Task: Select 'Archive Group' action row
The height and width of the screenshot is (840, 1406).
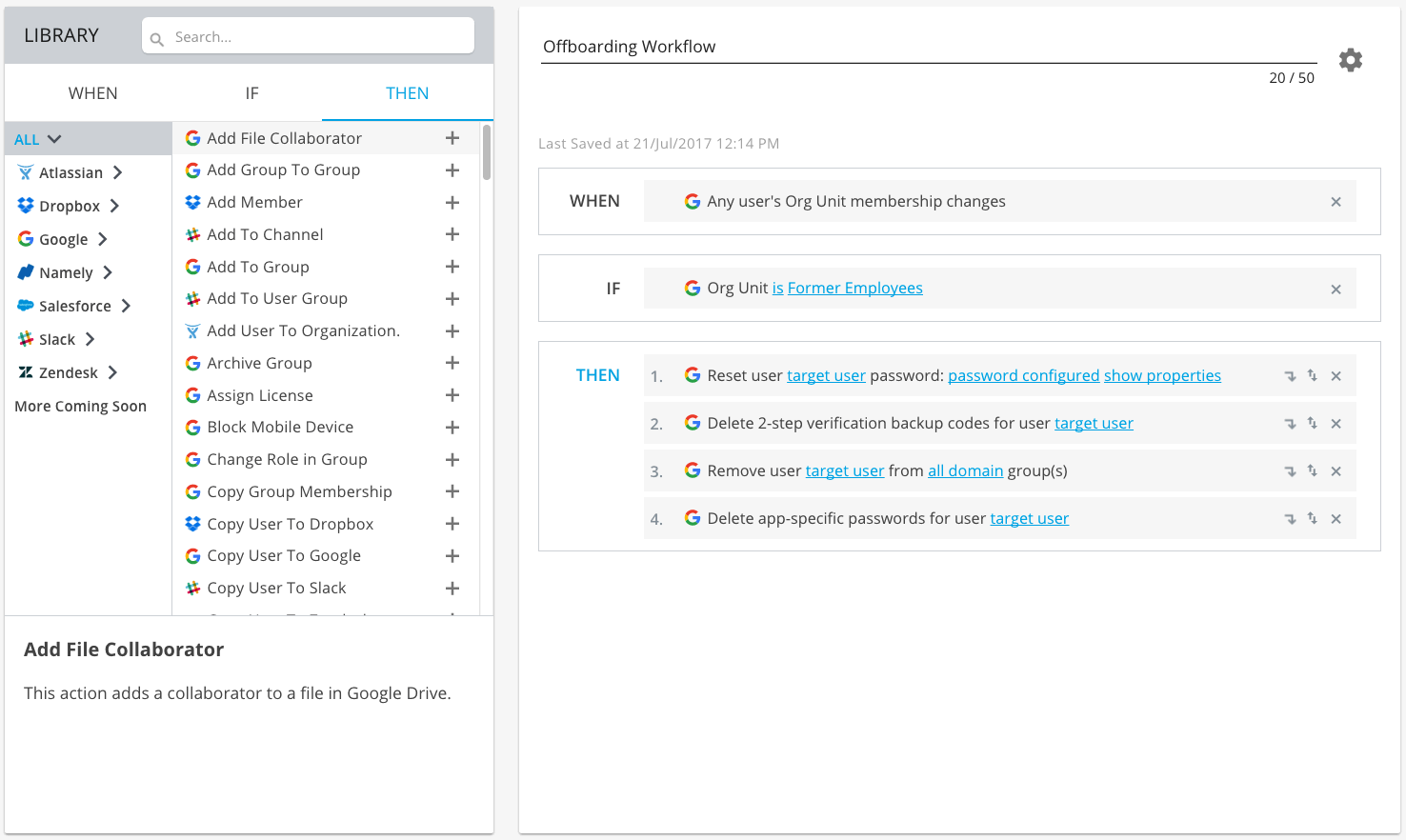Action: click(326, 363)
